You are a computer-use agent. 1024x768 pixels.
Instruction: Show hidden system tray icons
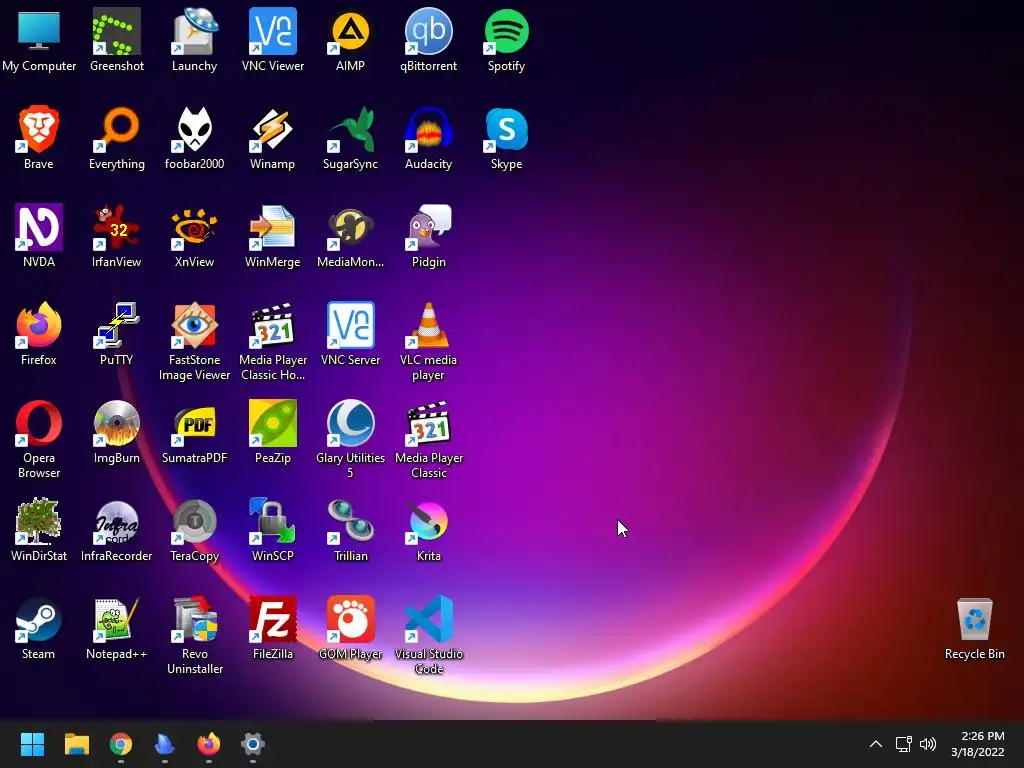pyautogui.click(x=876, y=744)
